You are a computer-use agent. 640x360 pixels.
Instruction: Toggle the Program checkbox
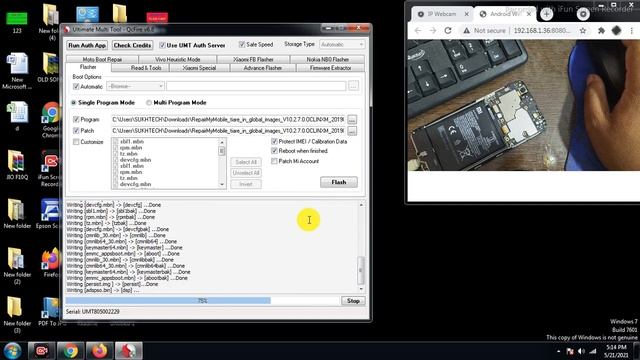click(x=76, y=119)
